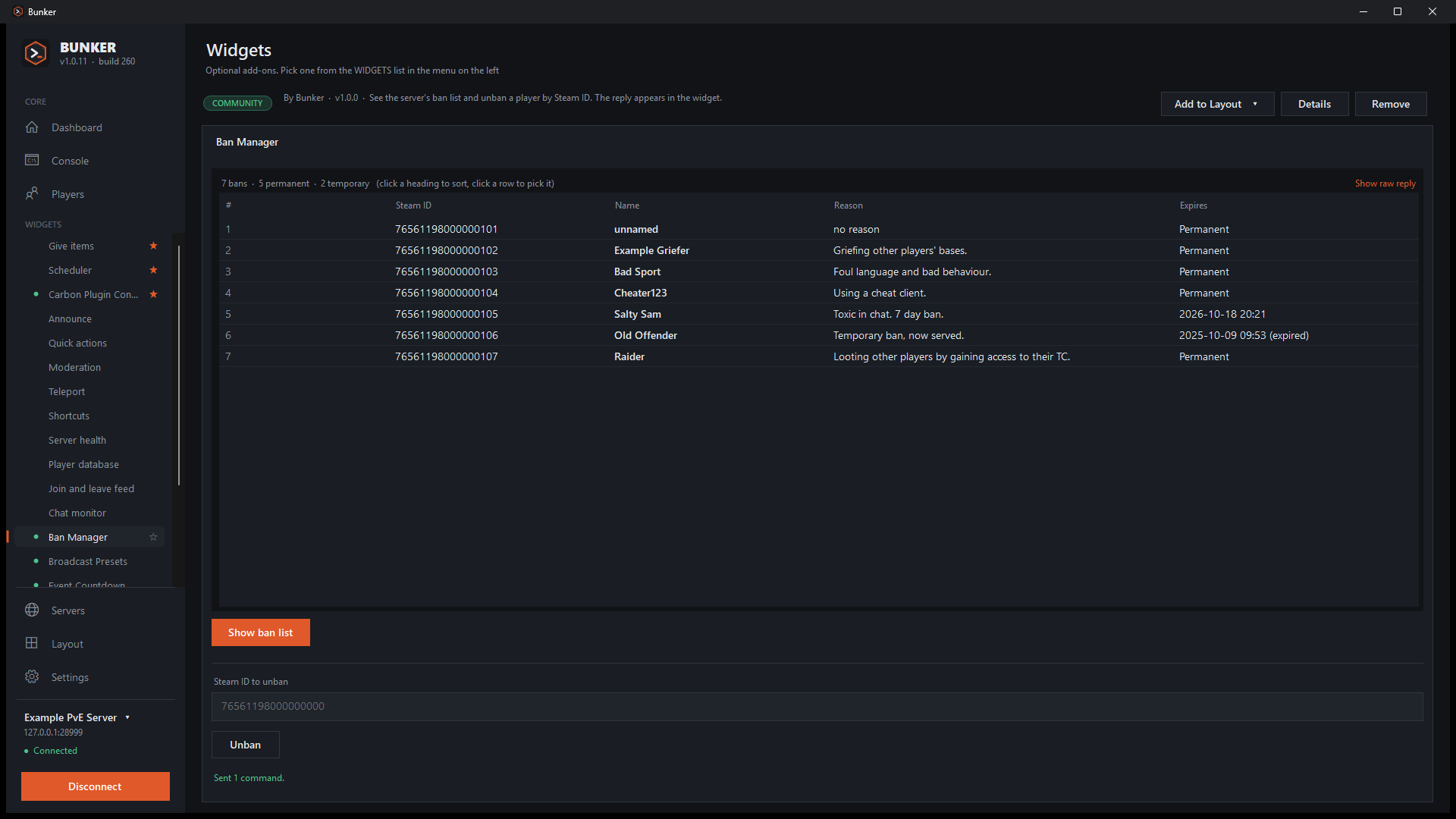Sort bans by Name heading
The height and width of the screenshot is (819, 1456).
[626, 206]
